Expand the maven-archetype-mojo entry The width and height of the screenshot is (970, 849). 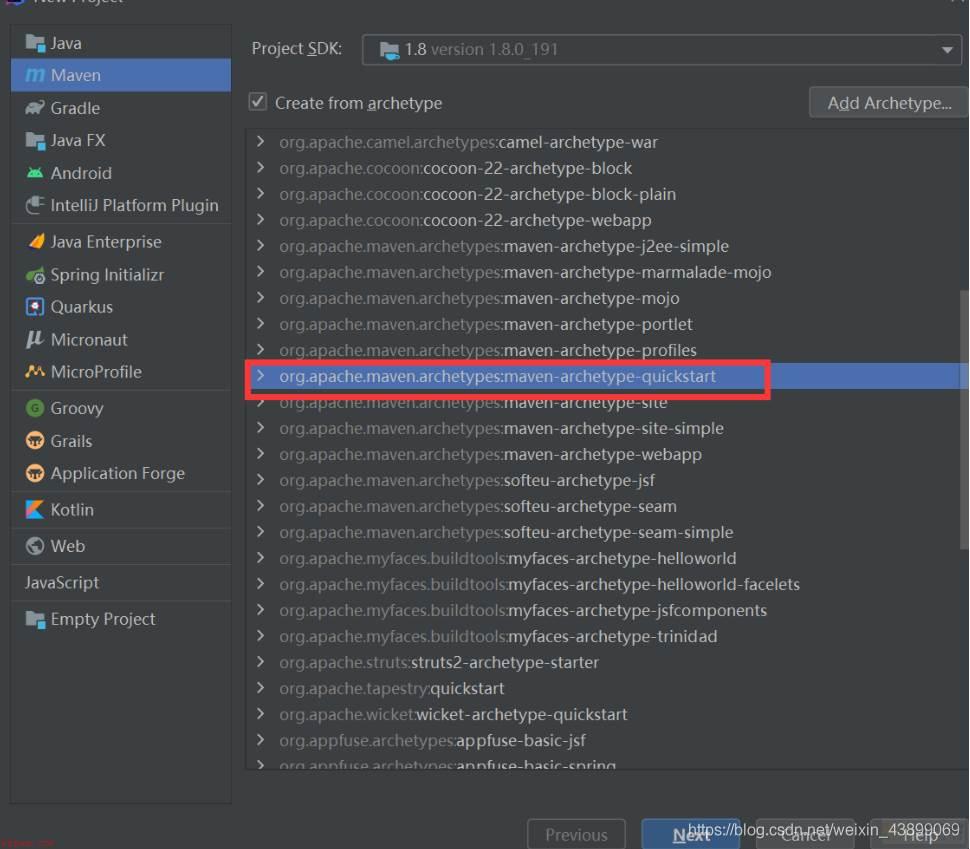click(260, 298)
